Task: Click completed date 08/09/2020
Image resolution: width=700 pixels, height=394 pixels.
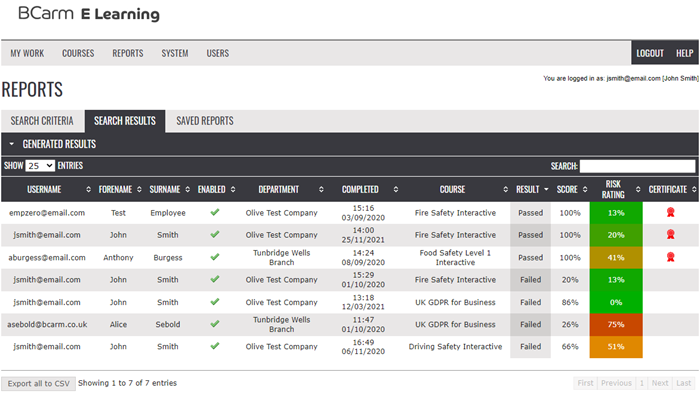Action: tap(363, 262)
